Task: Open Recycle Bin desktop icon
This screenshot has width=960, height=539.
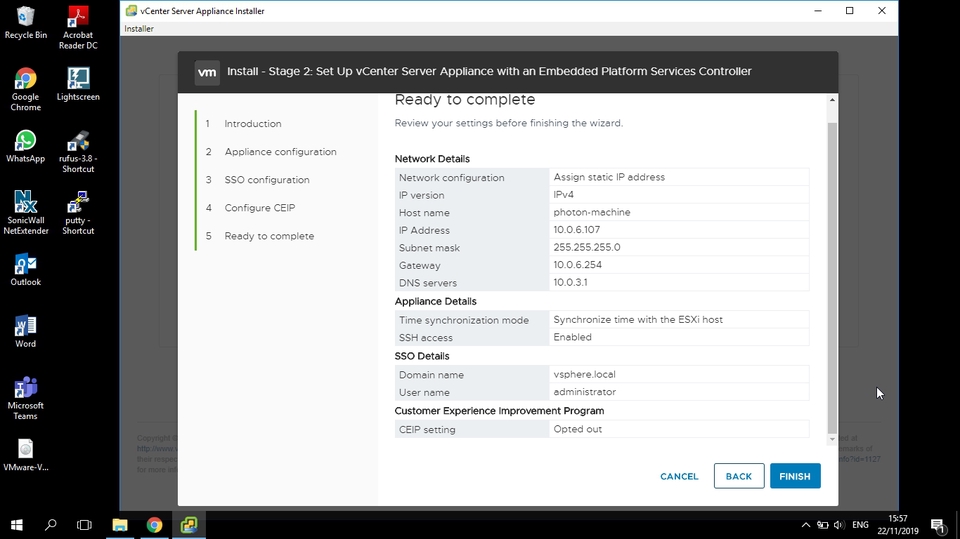Action: [x=26, y=23]
